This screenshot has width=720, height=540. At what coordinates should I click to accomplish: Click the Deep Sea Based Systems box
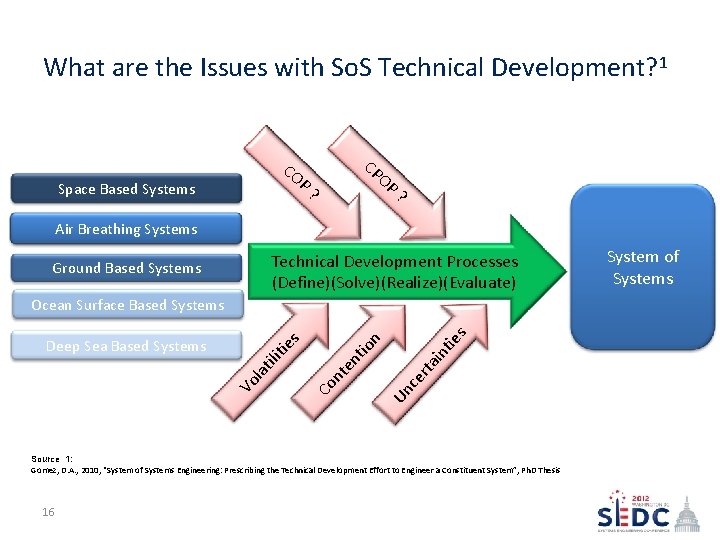point(126,346)
